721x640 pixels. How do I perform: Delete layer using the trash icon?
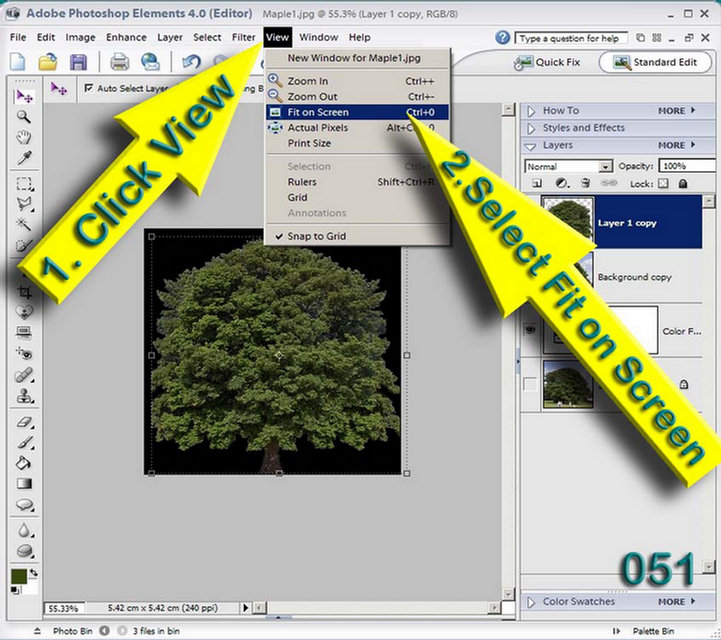(585, 183)
